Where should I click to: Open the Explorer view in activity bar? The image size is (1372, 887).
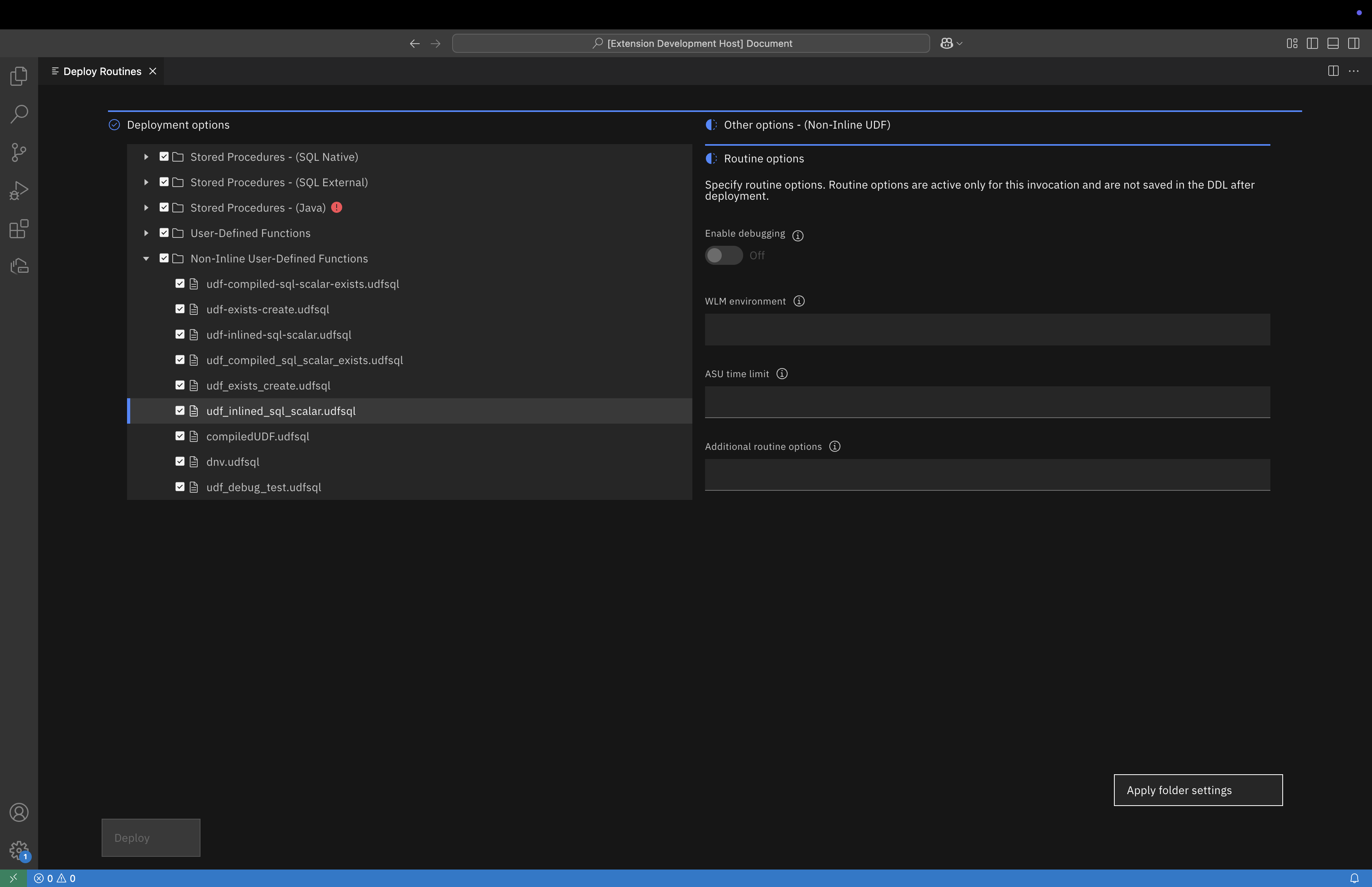tap(18, 76)
